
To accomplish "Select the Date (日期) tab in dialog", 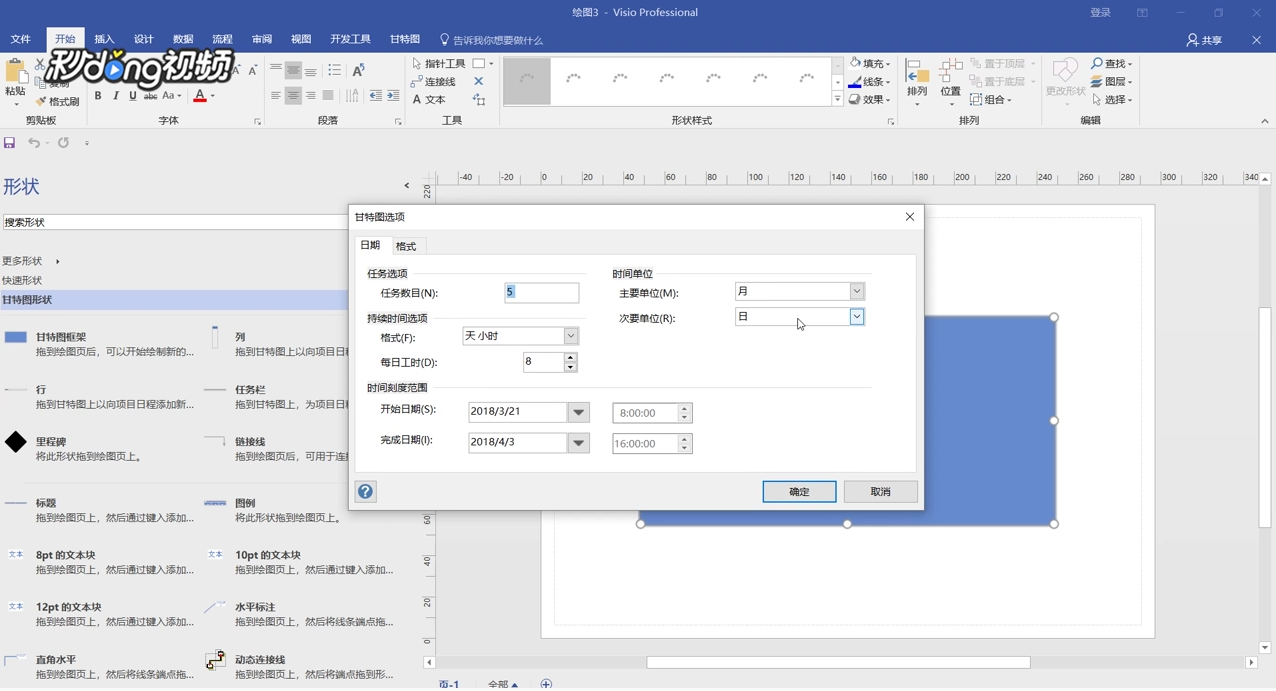I will pyautogui.click(x=370, y=245).
